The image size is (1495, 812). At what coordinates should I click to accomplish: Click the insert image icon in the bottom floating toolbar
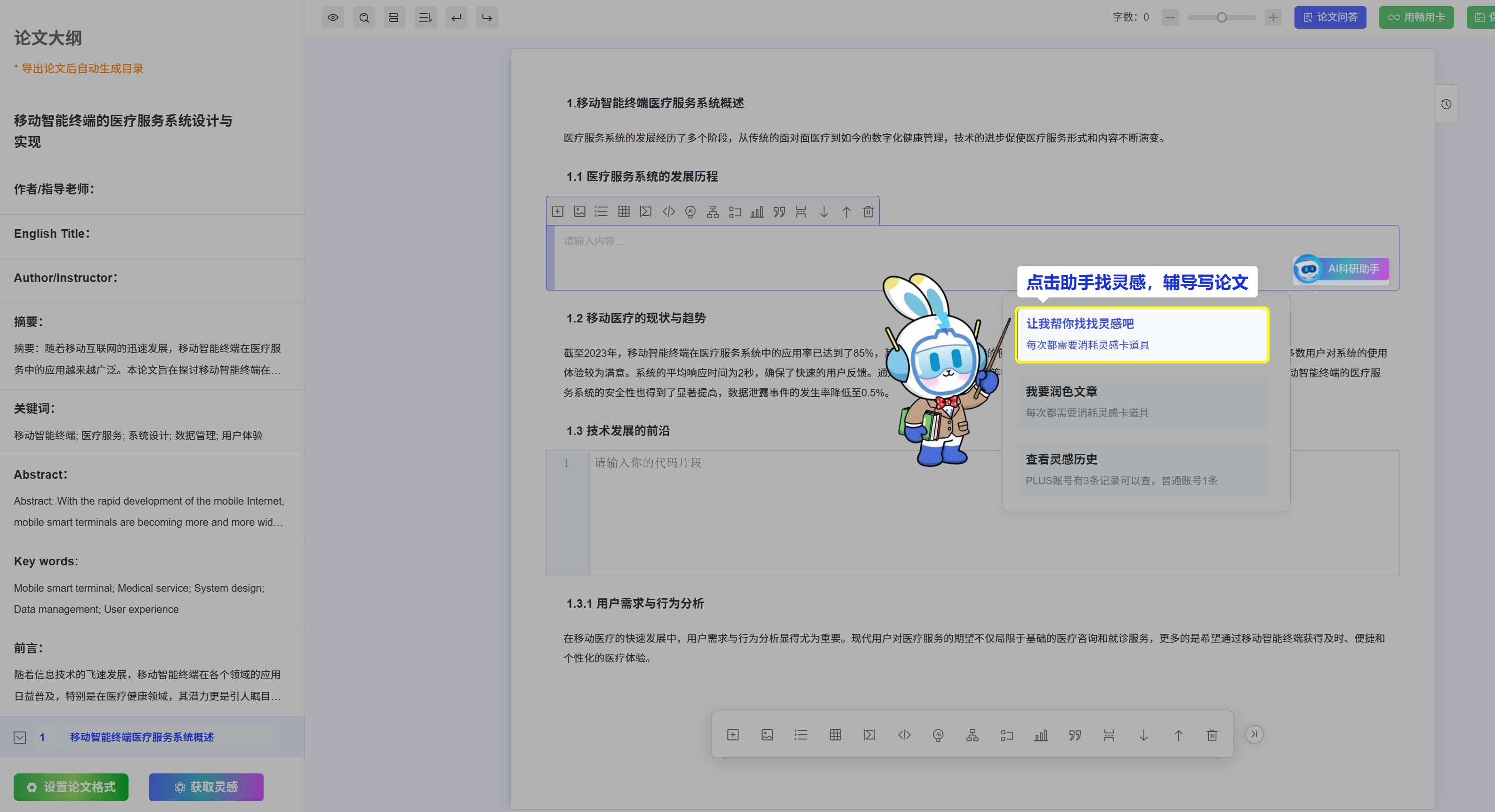767,735
